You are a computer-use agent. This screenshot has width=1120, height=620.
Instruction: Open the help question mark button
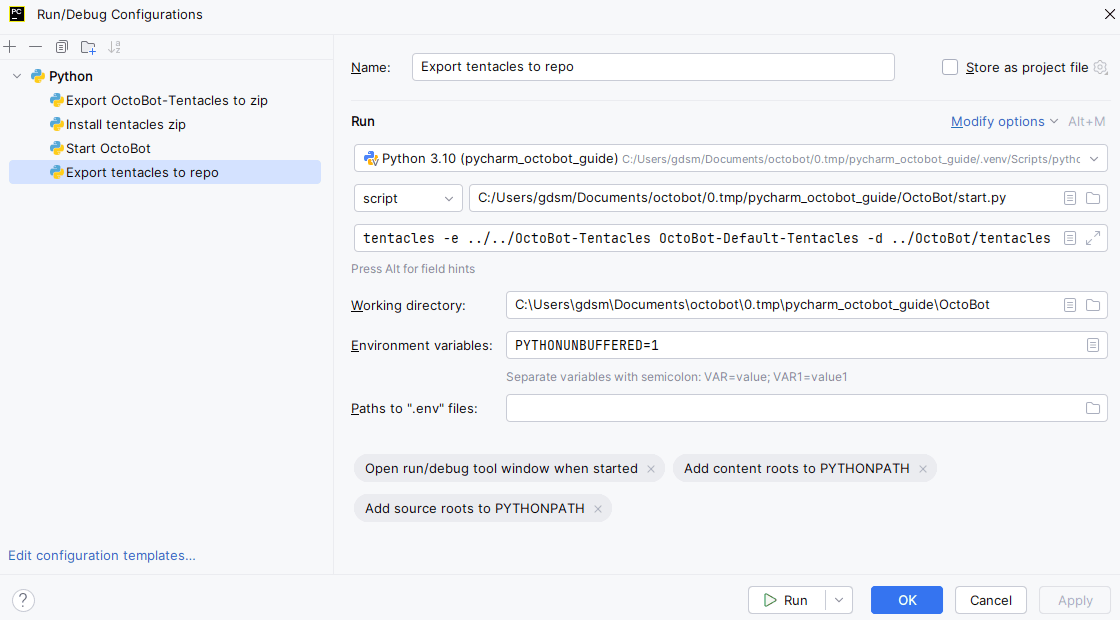24,600
